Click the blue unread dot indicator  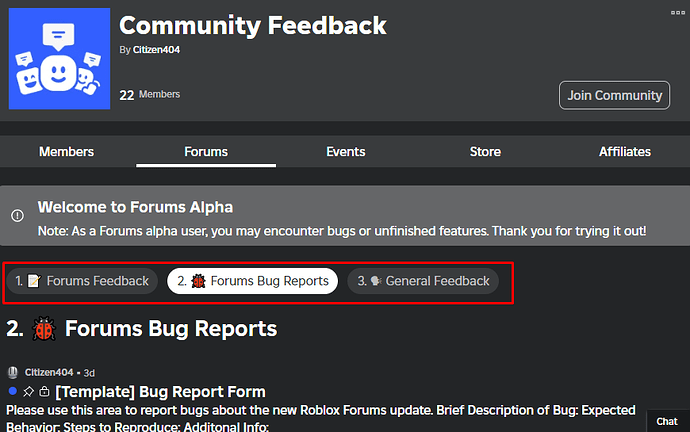(x=12, y=391)
